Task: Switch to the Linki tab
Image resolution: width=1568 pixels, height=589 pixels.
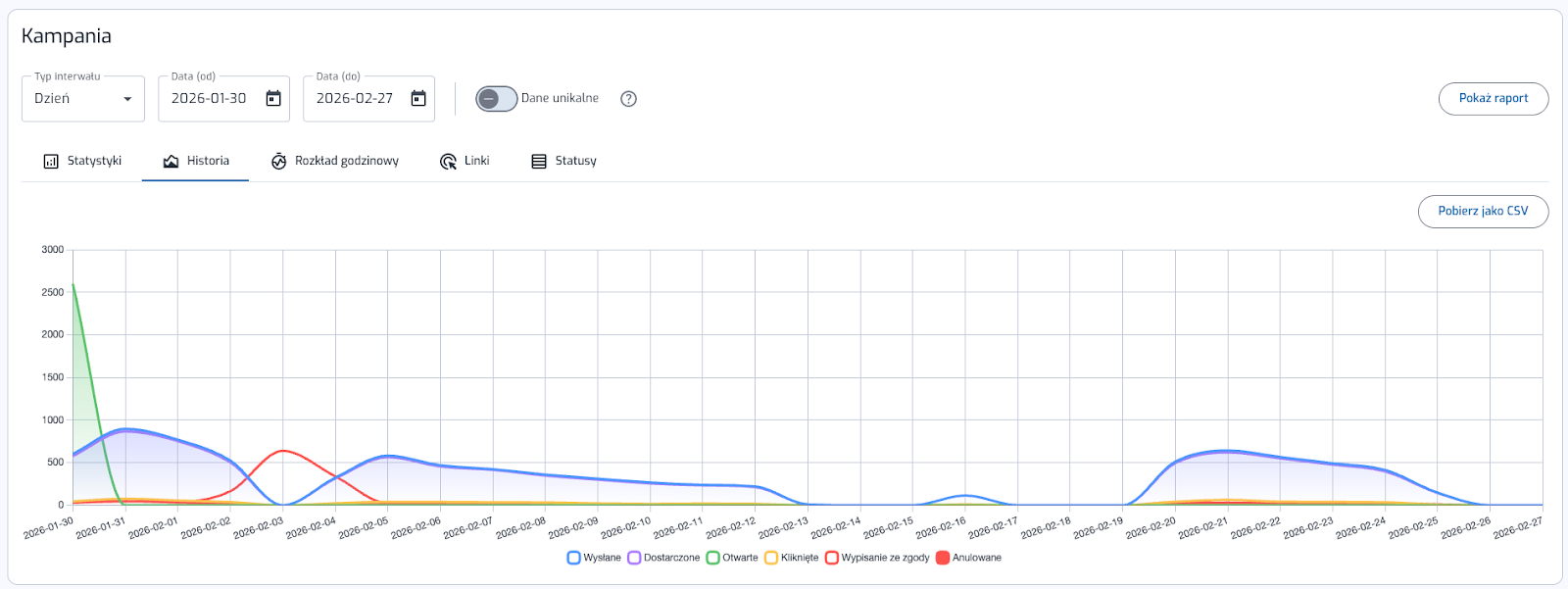Action: tap(465, 162)
